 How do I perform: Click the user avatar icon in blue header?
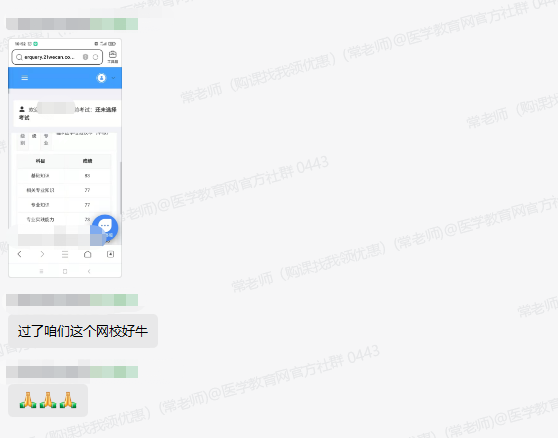click(101, 78)
